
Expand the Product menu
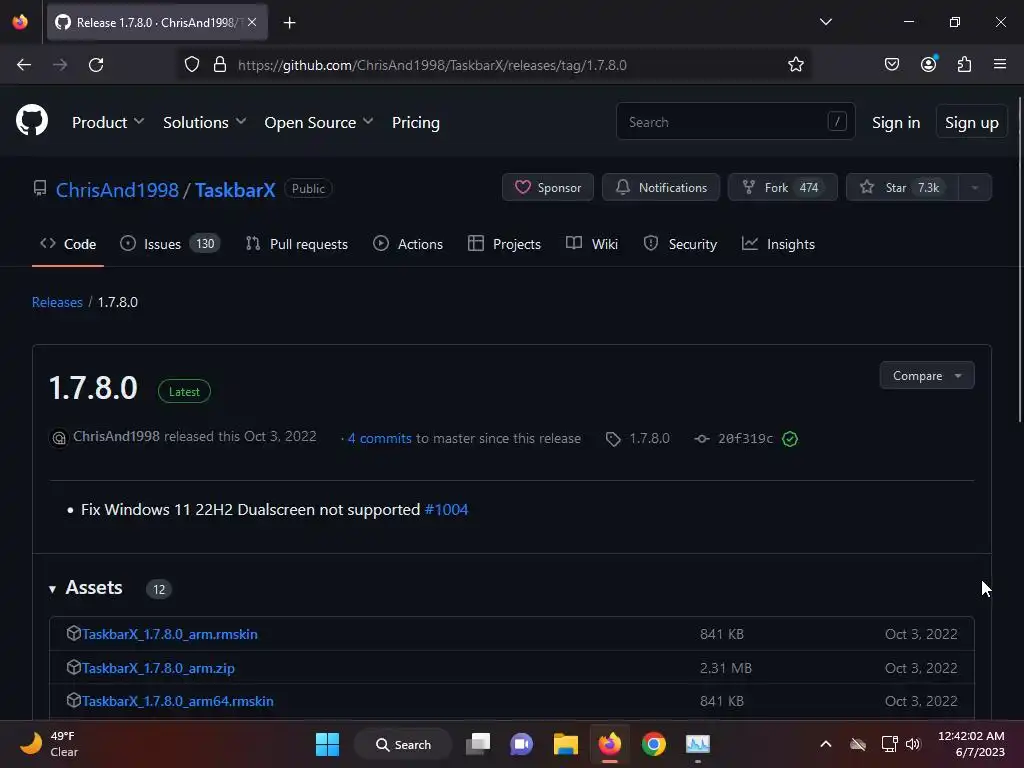(108, 122)
